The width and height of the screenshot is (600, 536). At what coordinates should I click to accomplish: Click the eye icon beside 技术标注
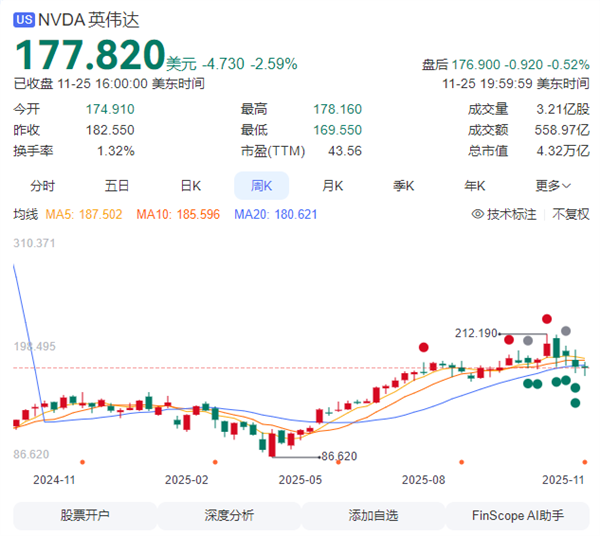click(476, 214)
